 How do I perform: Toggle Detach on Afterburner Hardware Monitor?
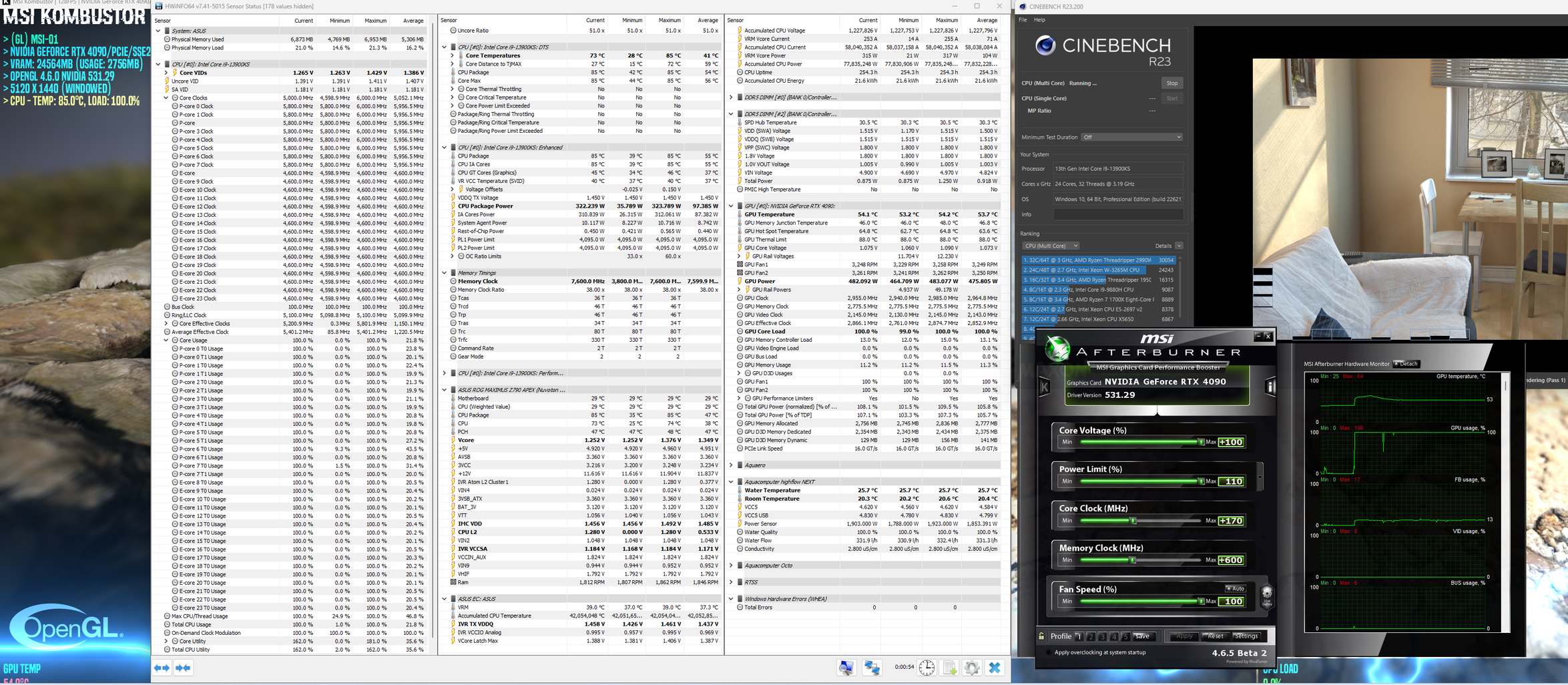tap(1407, 364)
